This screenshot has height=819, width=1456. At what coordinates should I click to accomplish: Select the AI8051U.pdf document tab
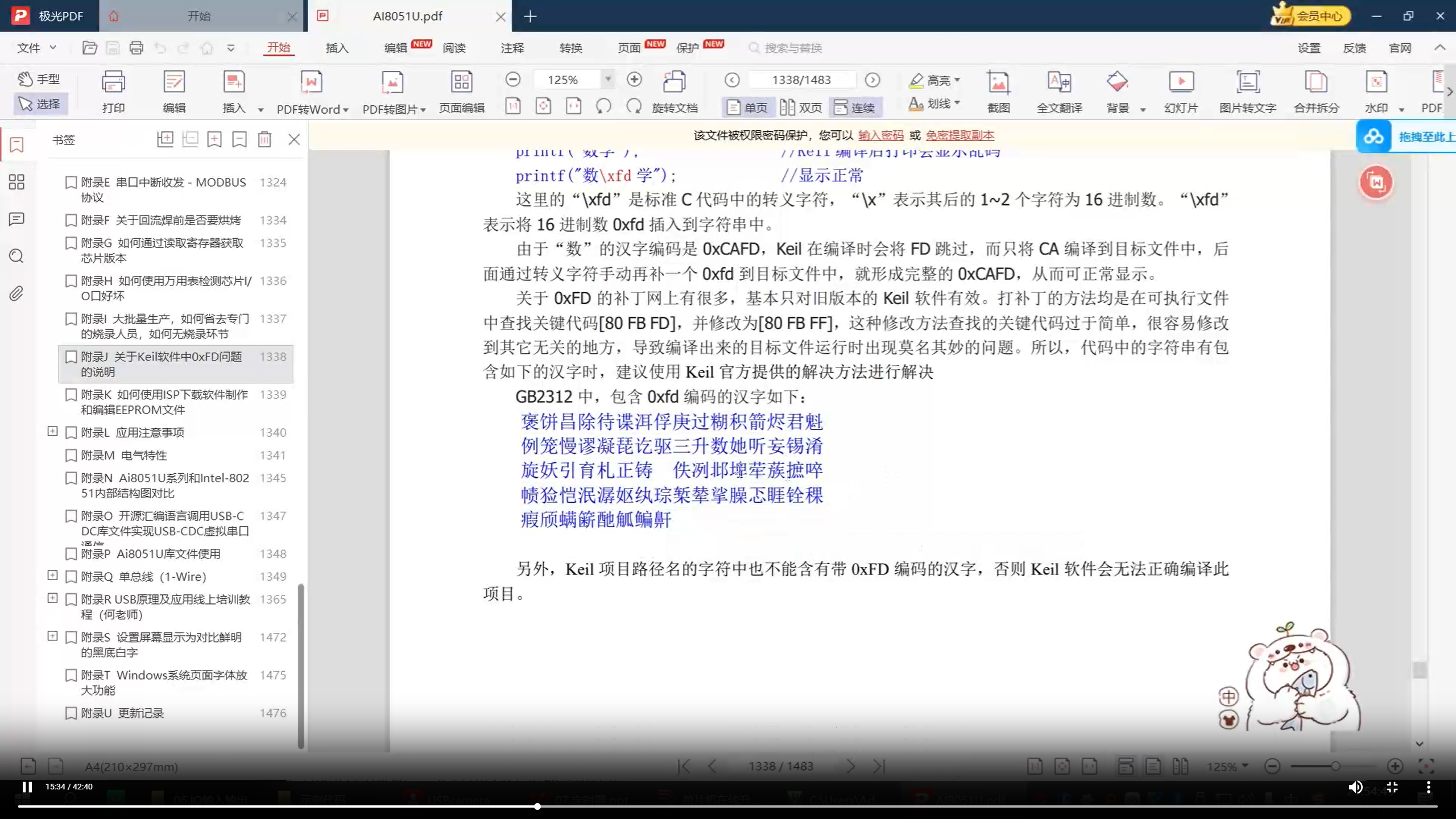407,16
